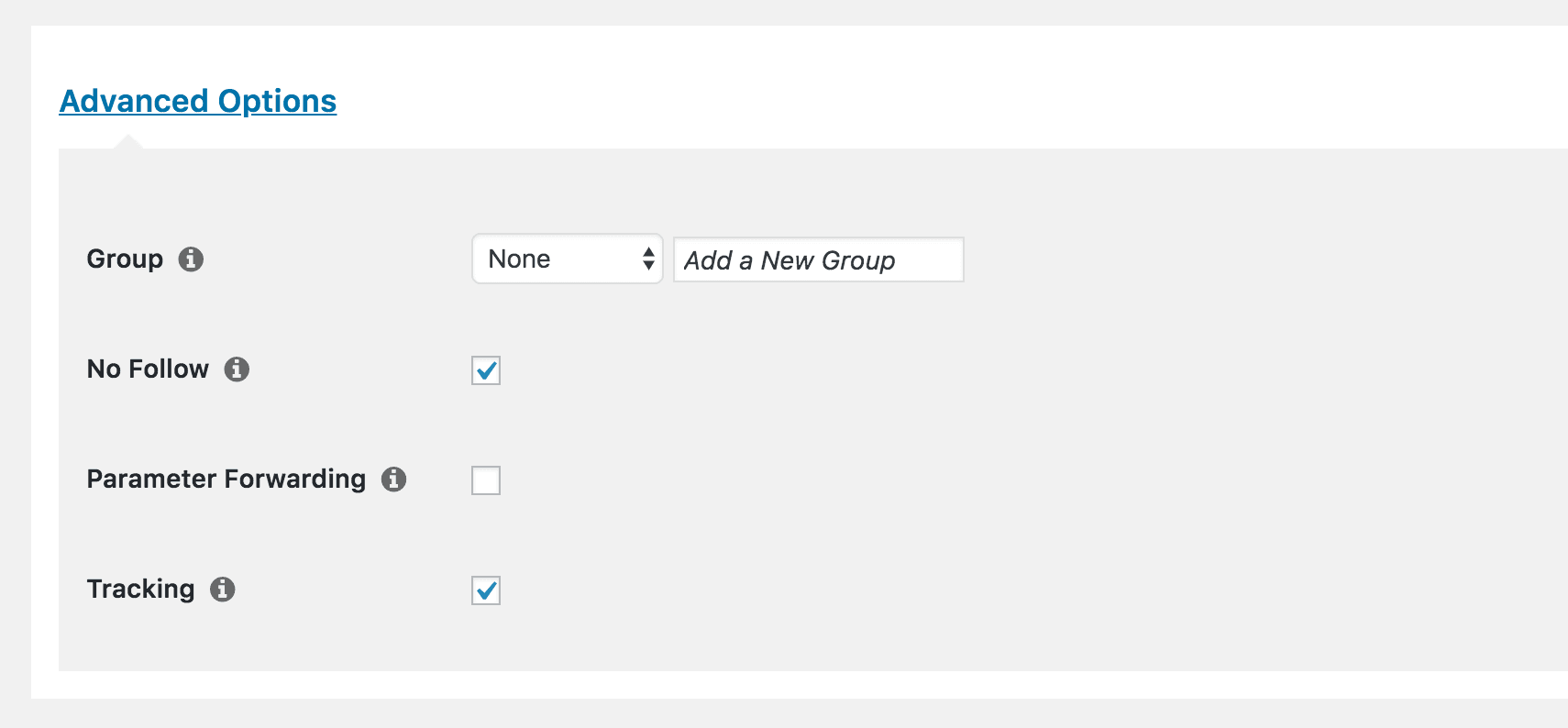
Task: Click the No Follow info icon
Action: [237, 370]
